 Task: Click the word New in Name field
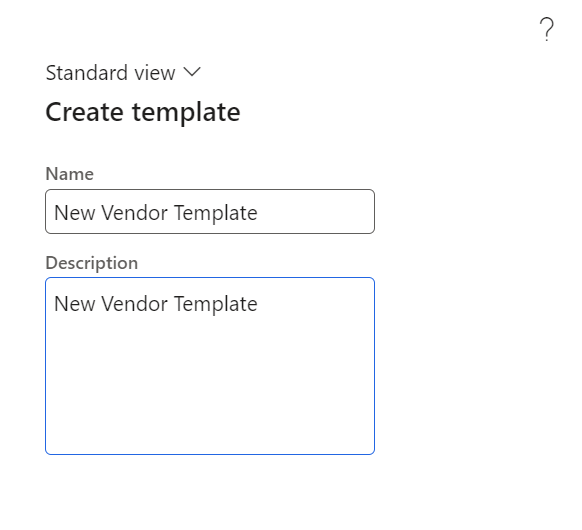tap(75, 213)
